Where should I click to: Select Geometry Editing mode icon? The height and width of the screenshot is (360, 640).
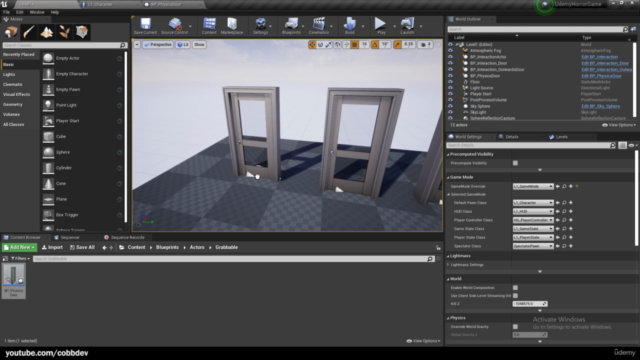point(82,32)
